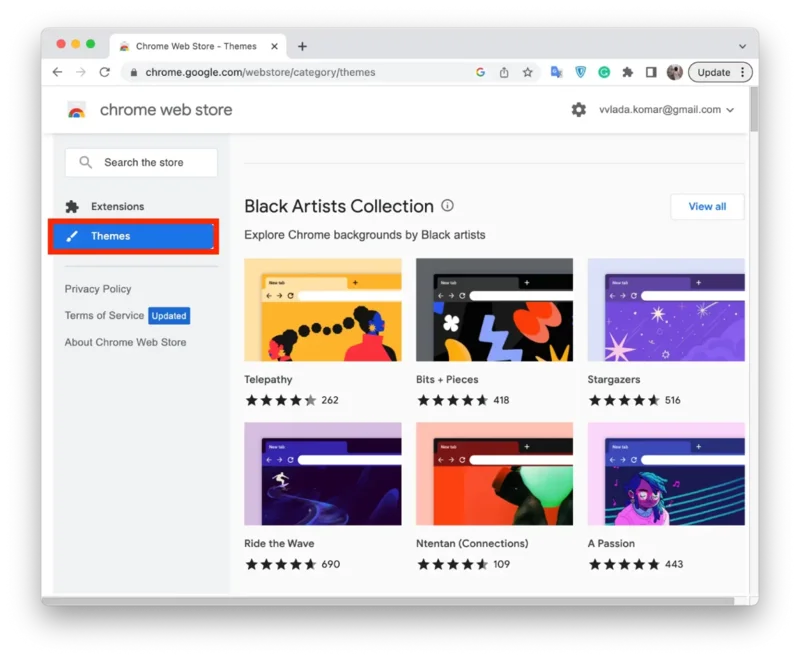Expand the tab search chevron
800x660 pixels.
pos(742,46)
